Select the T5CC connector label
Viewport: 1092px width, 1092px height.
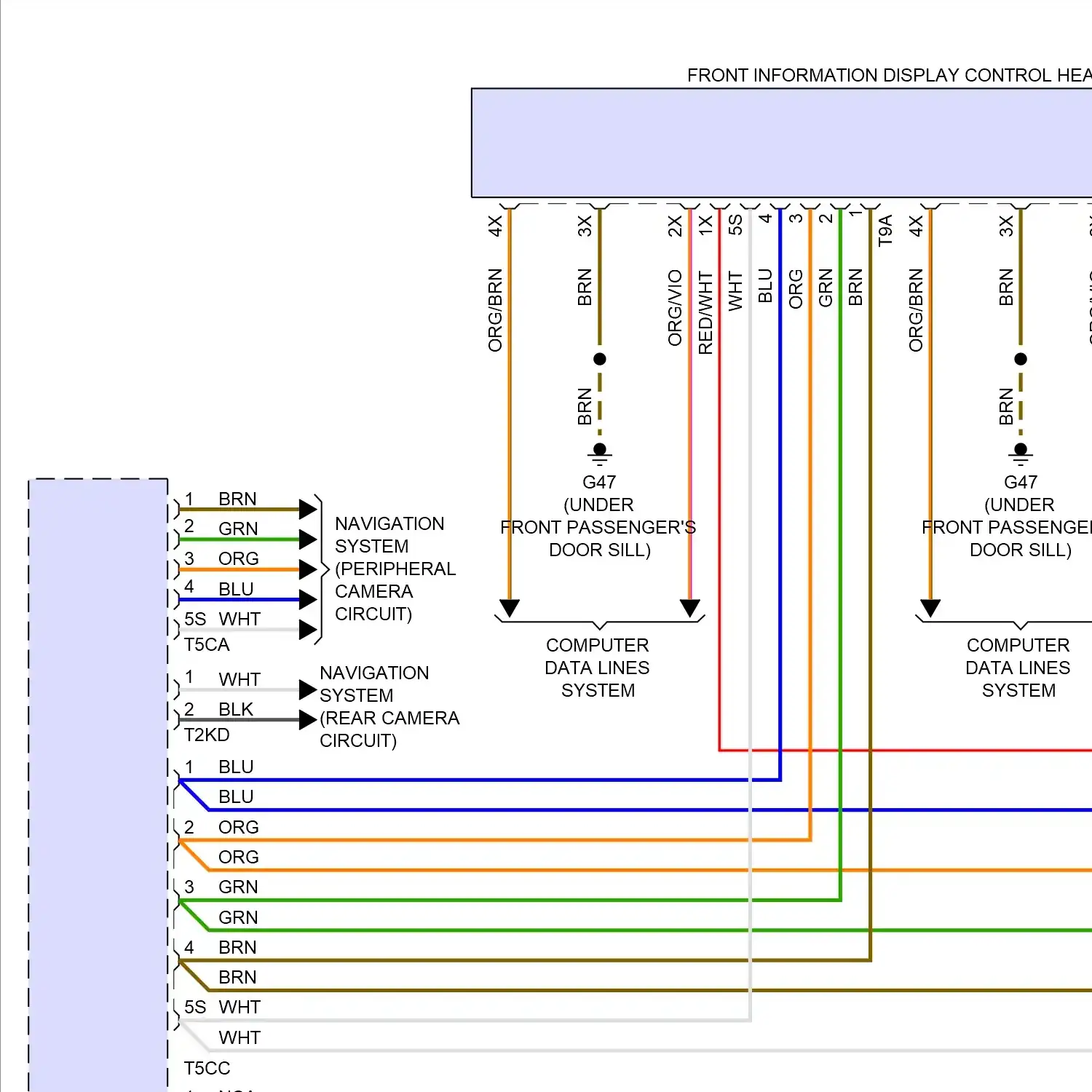[x=207, y=1068]
